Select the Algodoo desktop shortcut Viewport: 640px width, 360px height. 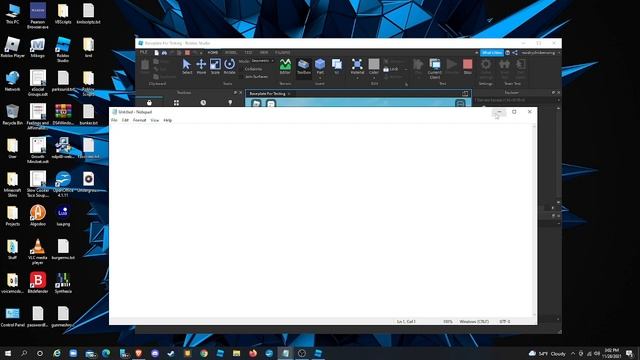click(38, 215)
